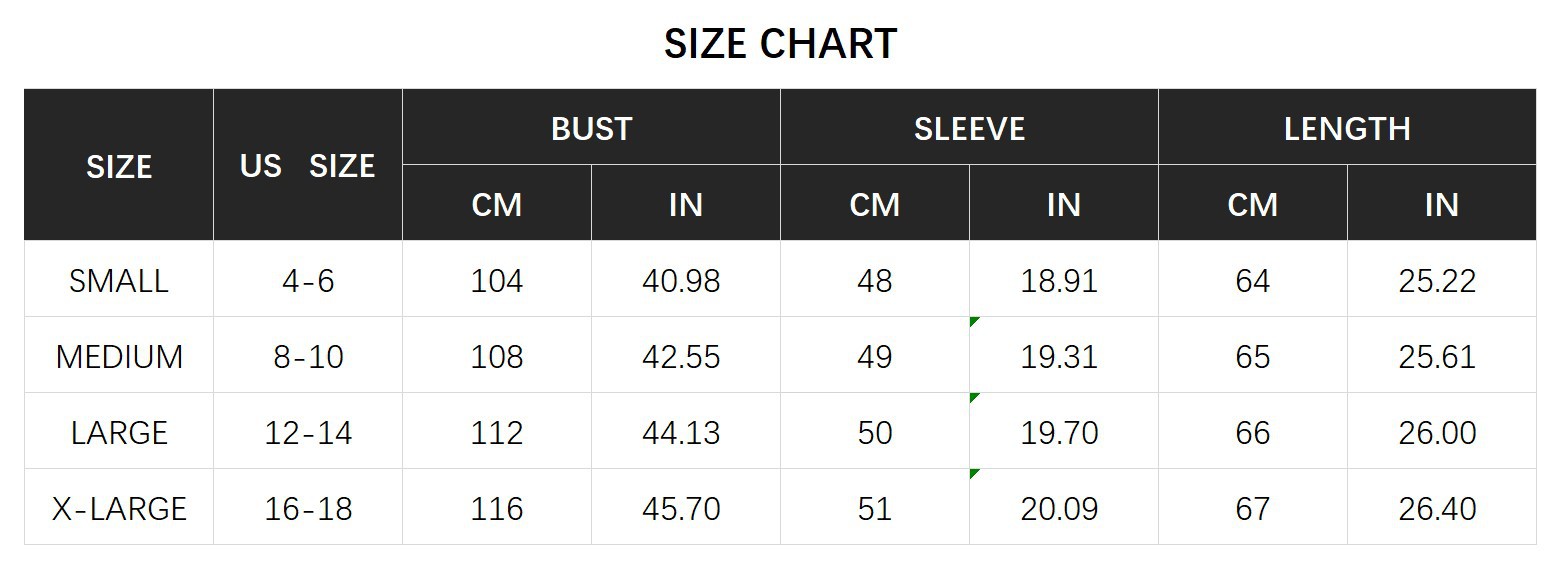Click the LENGTH header cell
This screenshot has height=563, width=1555.
coord(1347,128)
